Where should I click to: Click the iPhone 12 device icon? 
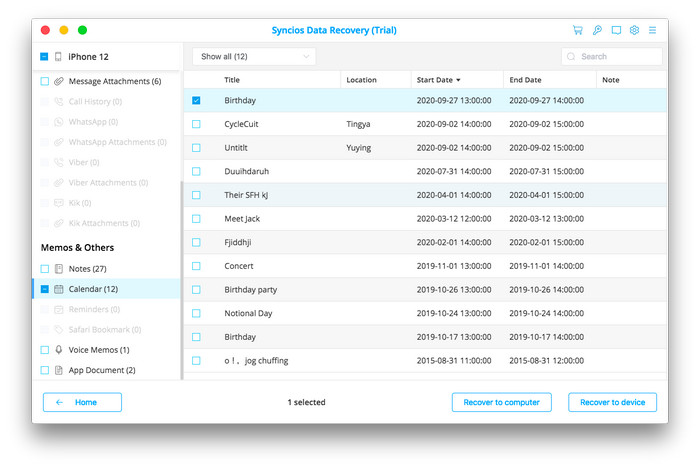(58, 57)
